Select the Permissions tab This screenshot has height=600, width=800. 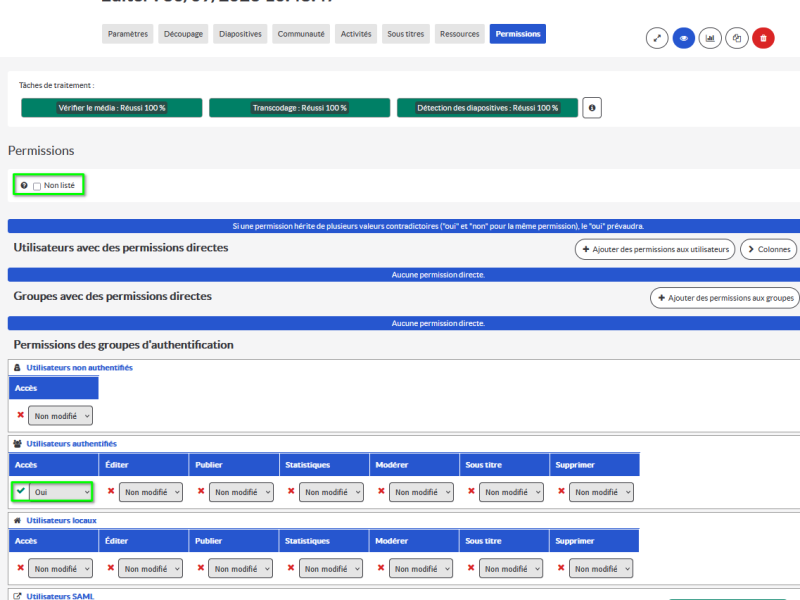point(518,34)
